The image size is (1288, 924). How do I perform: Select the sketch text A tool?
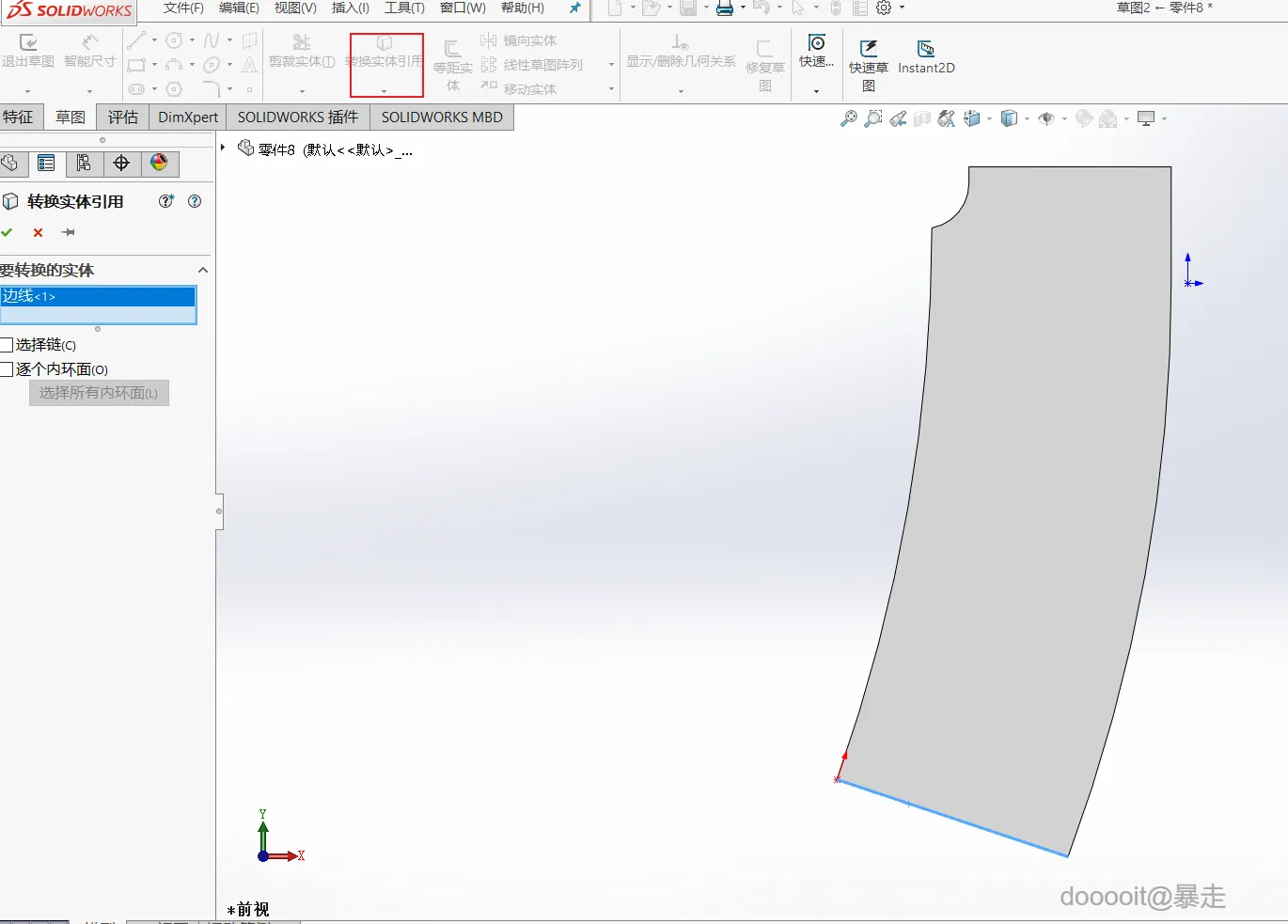[249, 65]
